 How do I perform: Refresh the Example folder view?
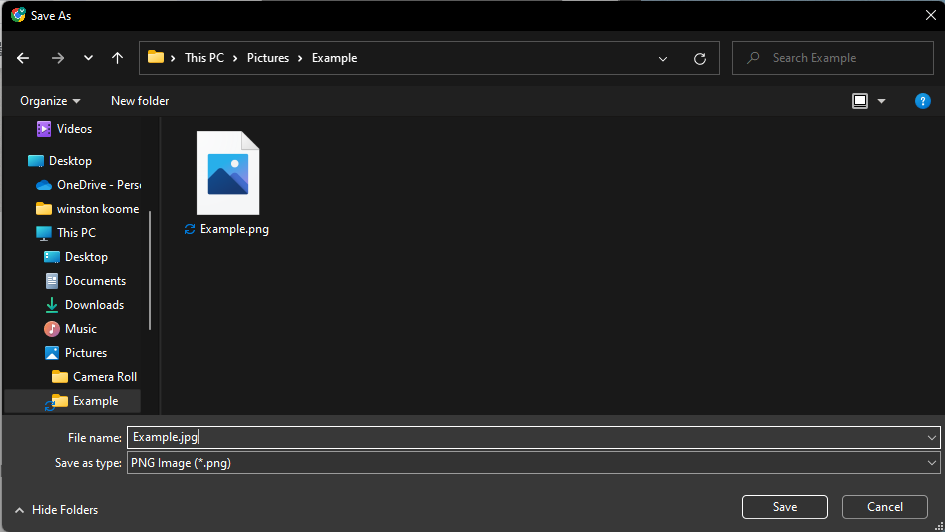700,58
